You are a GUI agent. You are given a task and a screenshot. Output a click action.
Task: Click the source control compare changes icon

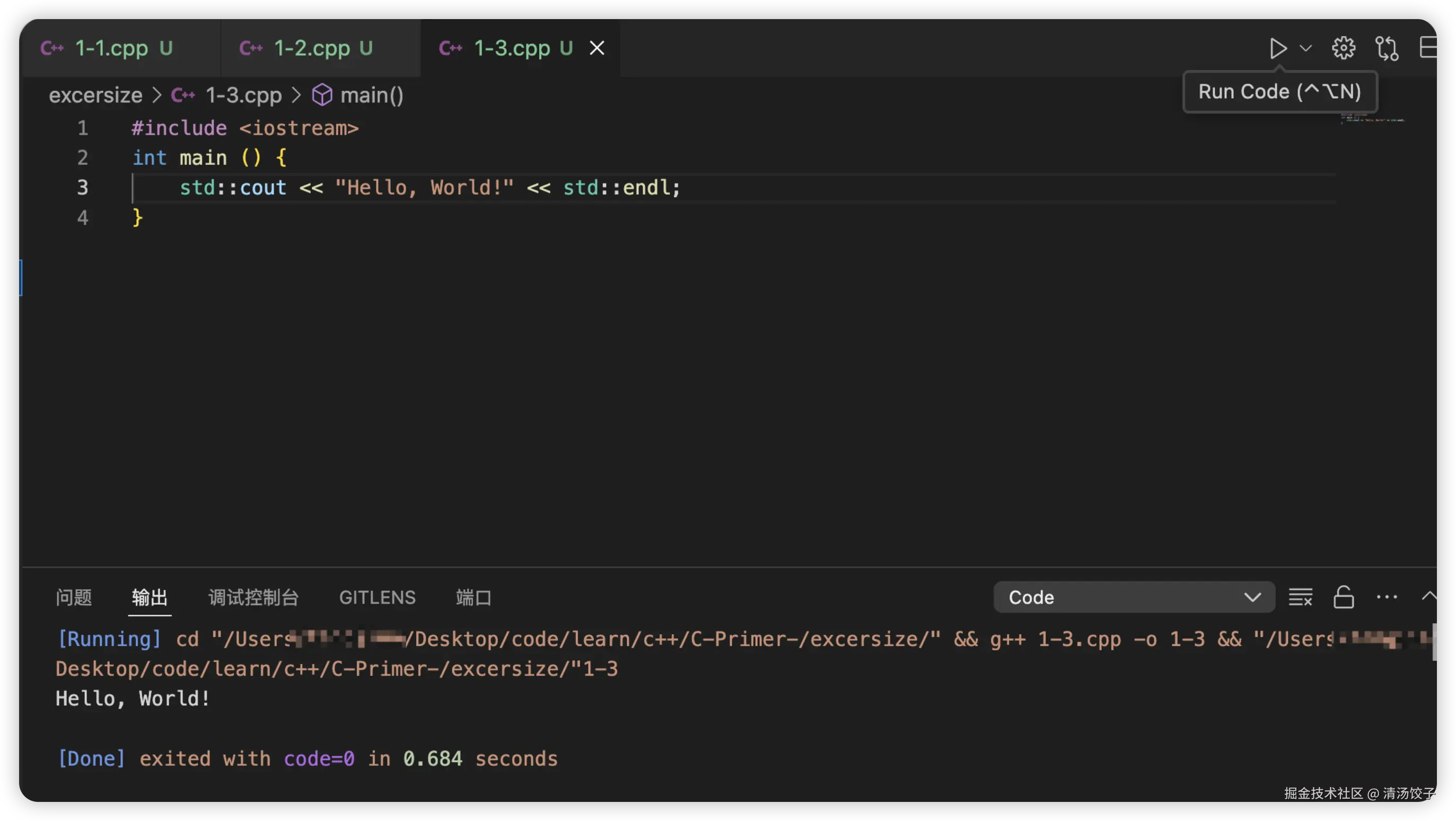click(1387, 48)
